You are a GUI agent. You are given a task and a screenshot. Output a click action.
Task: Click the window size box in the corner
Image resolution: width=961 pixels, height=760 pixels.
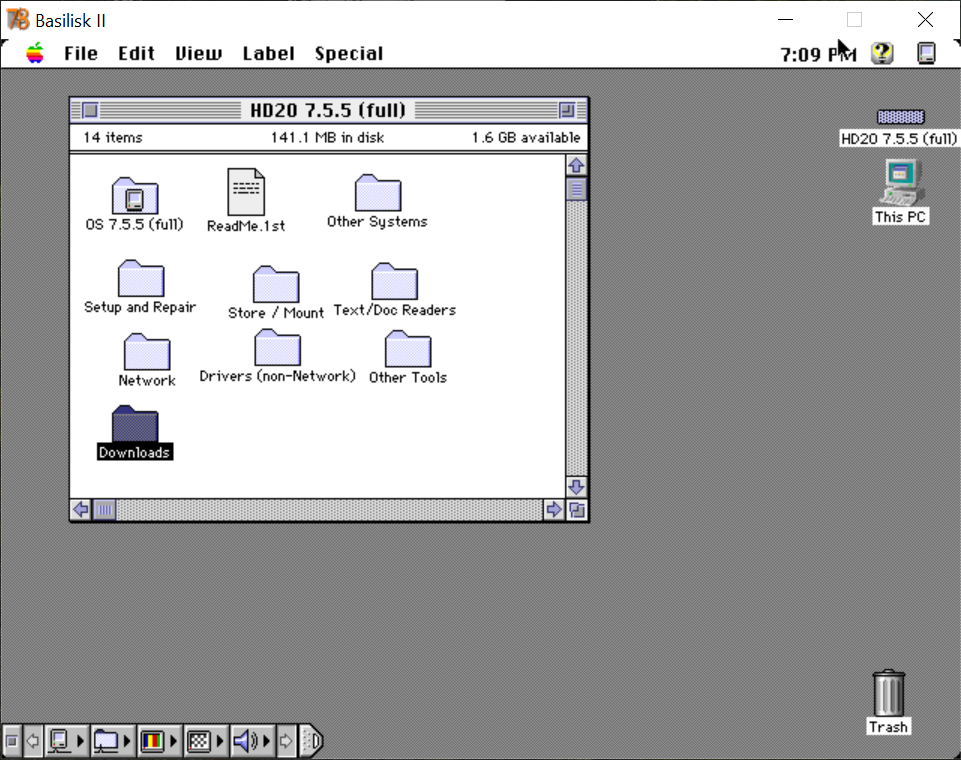577,509
